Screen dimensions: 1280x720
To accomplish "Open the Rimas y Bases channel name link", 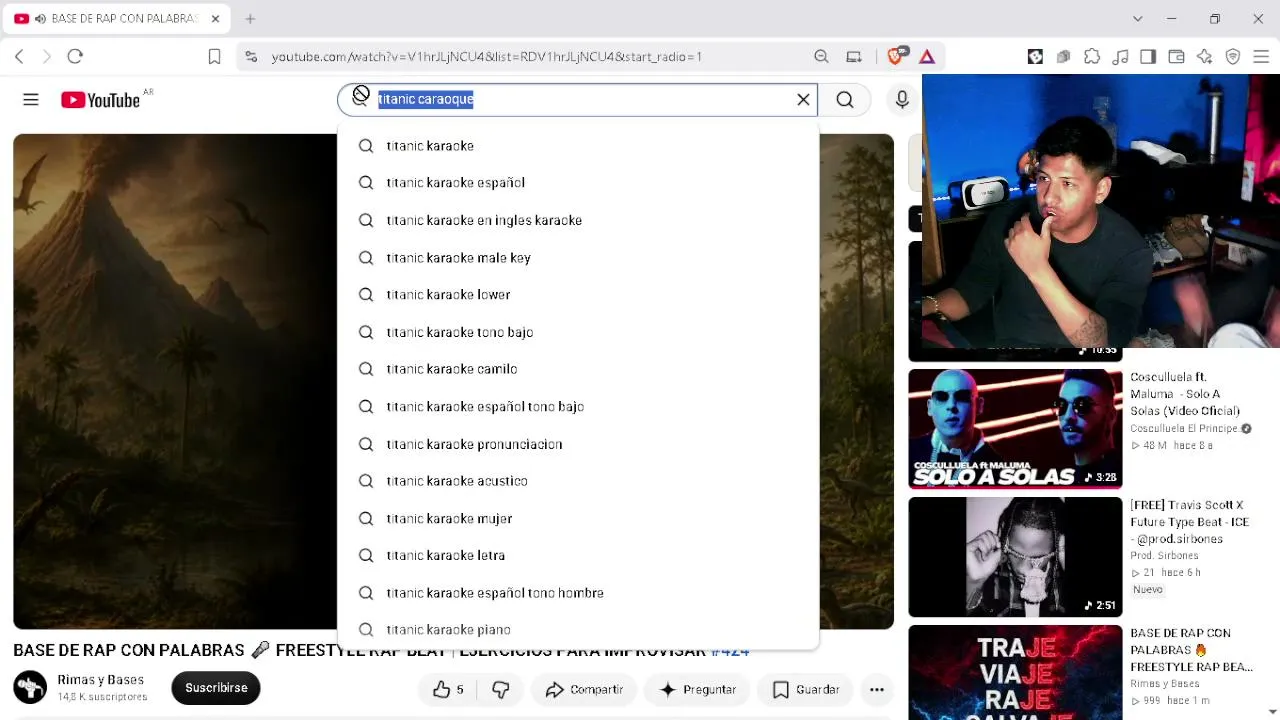I will coord(100,680).
